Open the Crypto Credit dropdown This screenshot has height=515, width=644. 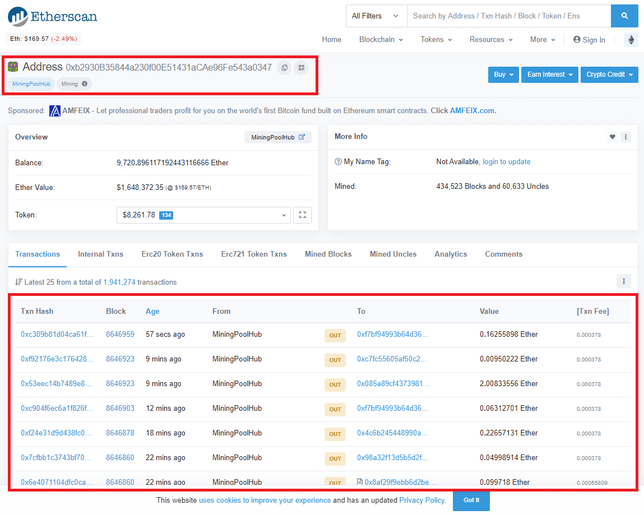point(609,75)
